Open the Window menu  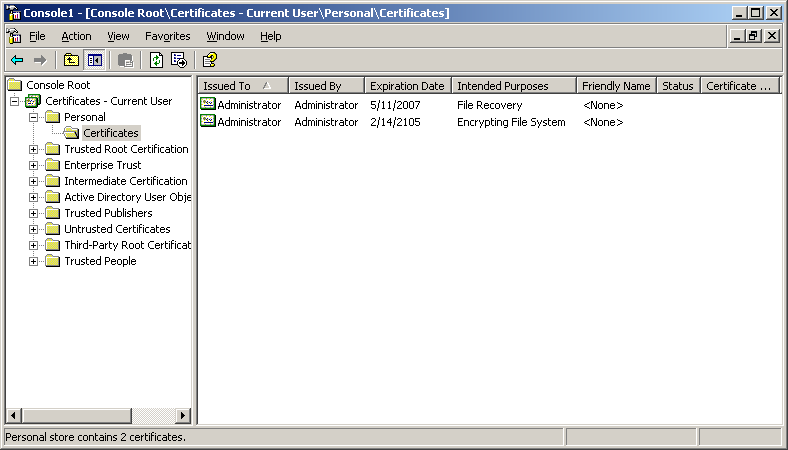click(x=225, y=36)
